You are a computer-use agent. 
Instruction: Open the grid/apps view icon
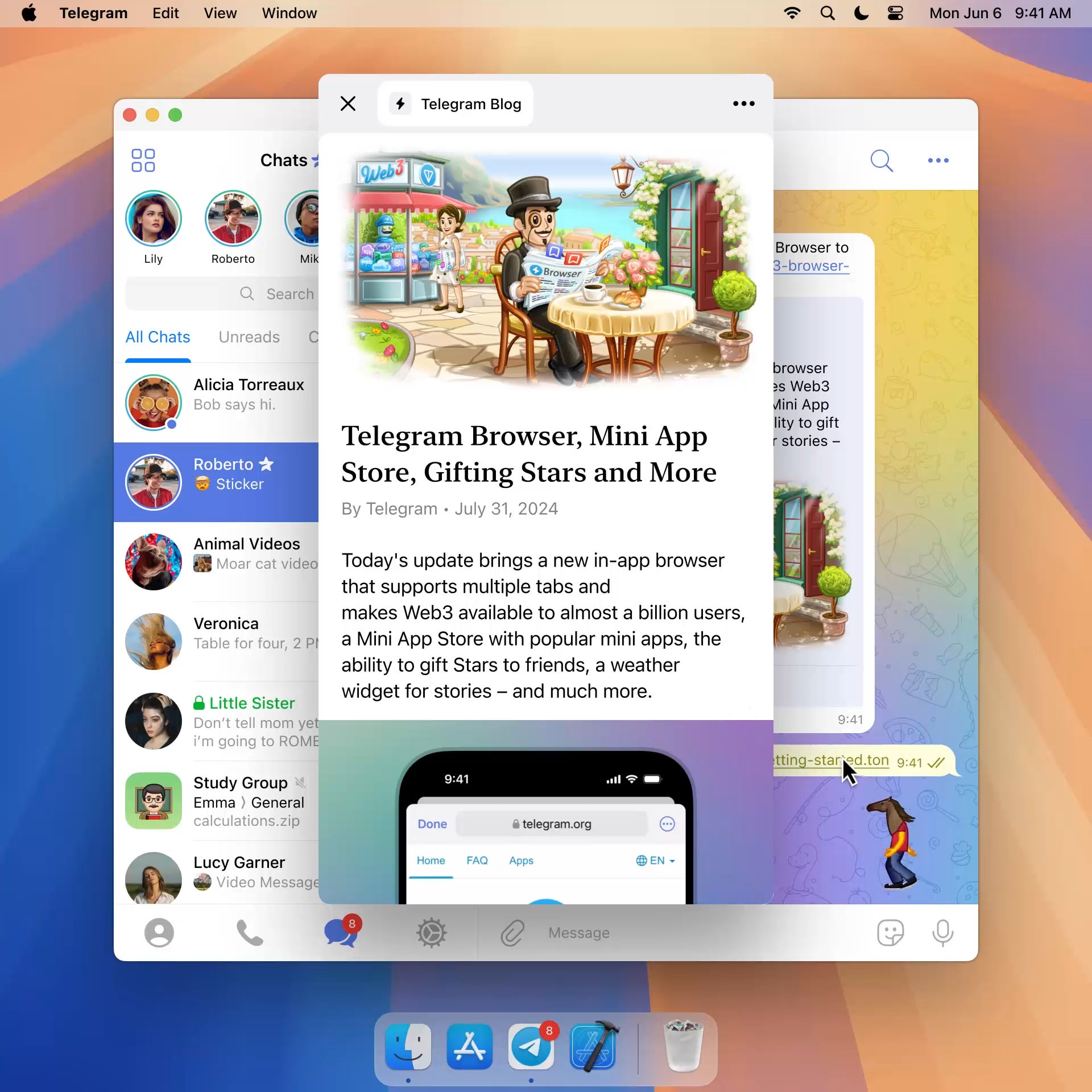143,160
